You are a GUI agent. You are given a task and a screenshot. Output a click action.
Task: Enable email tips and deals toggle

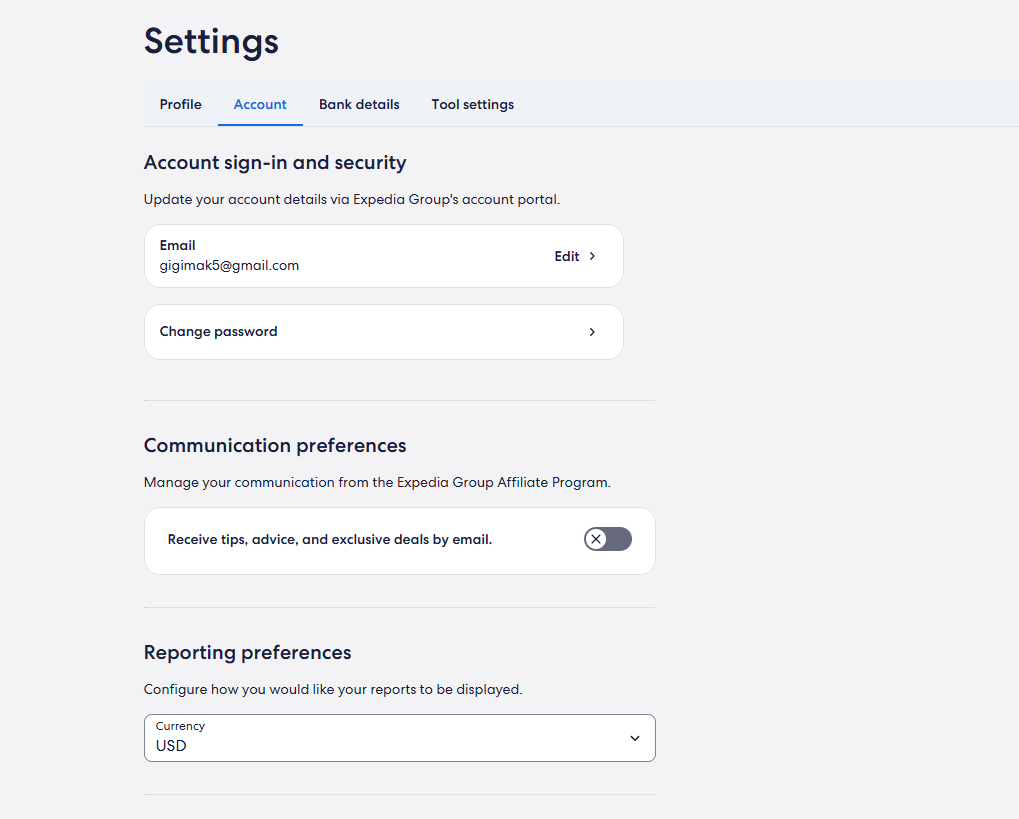608,540
